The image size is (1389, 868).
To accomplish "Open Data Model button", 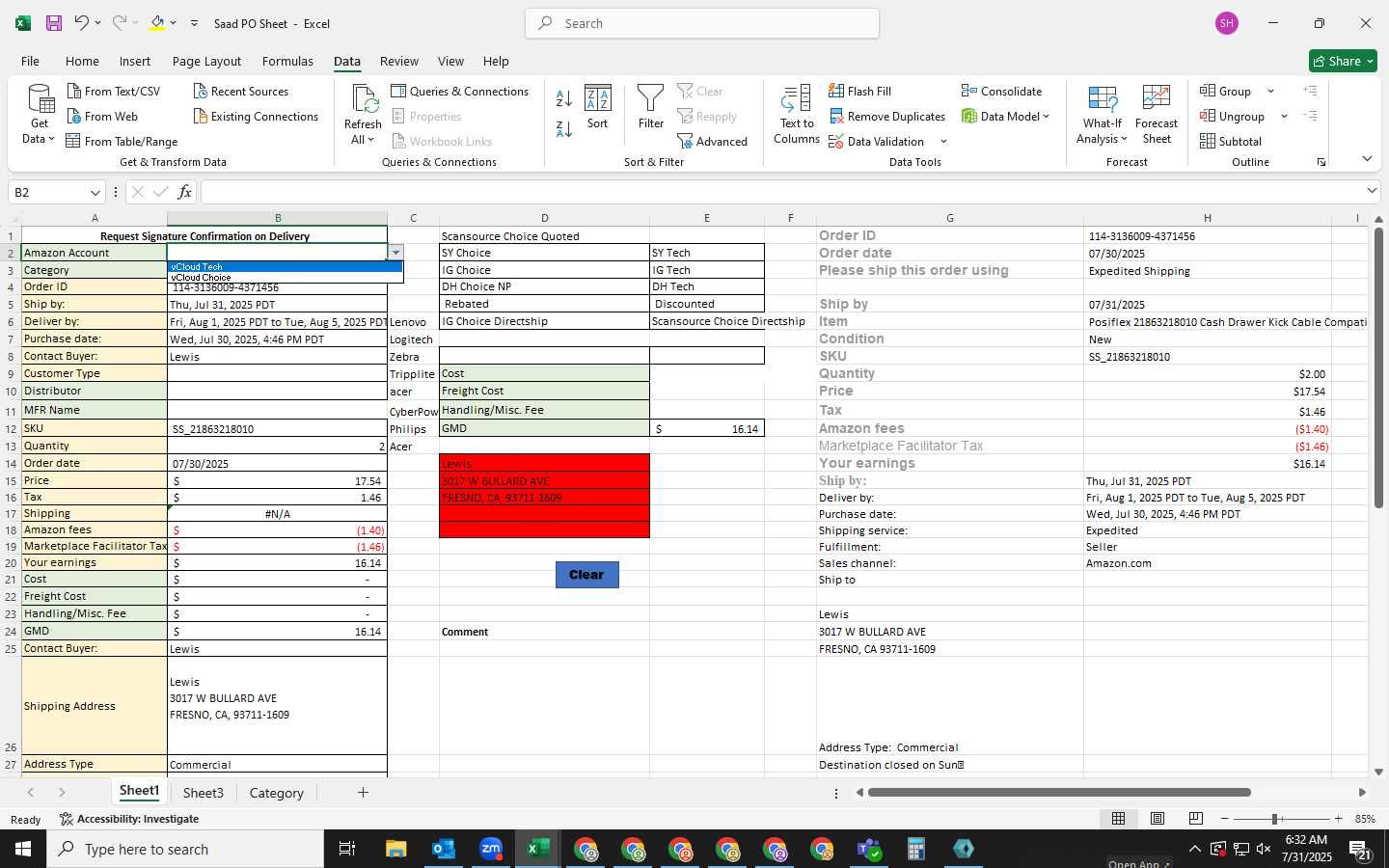I will tap(1004, 116).
